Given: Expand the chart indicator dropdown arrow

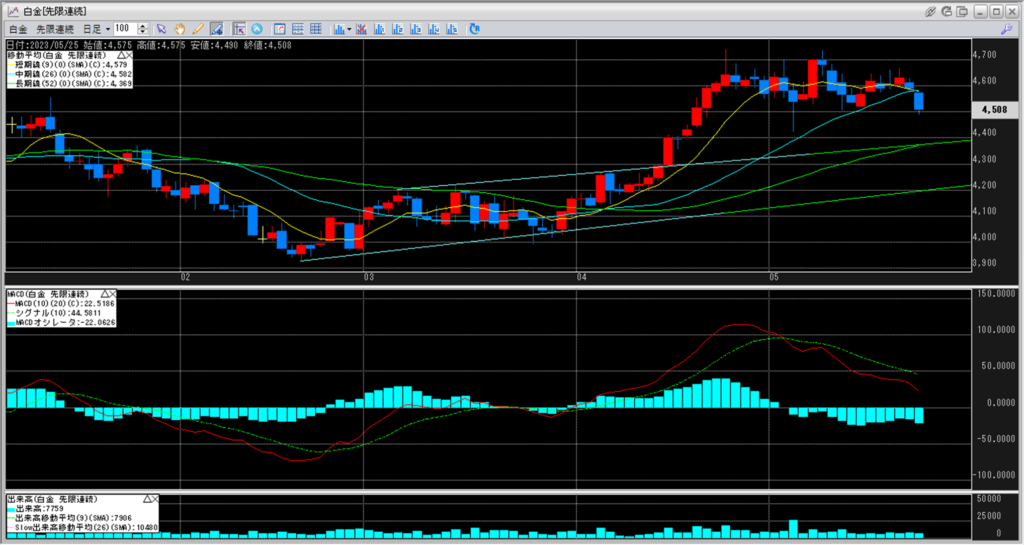Looking at the screenshot, I should pyautogui.click(x=351, y=29).
